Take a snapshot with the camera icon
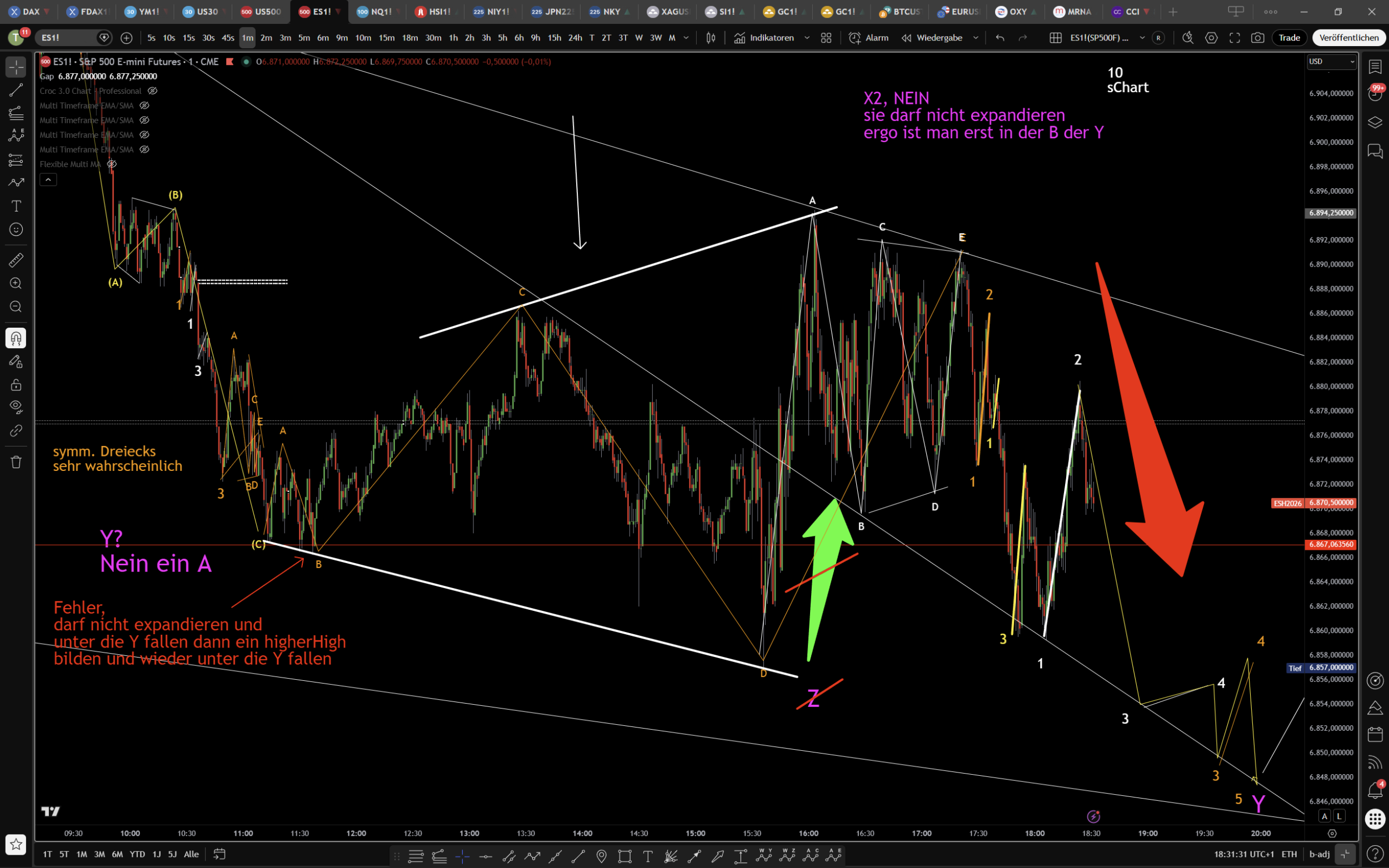Viewport: 1389px width, 868px height. point(1257,38)
